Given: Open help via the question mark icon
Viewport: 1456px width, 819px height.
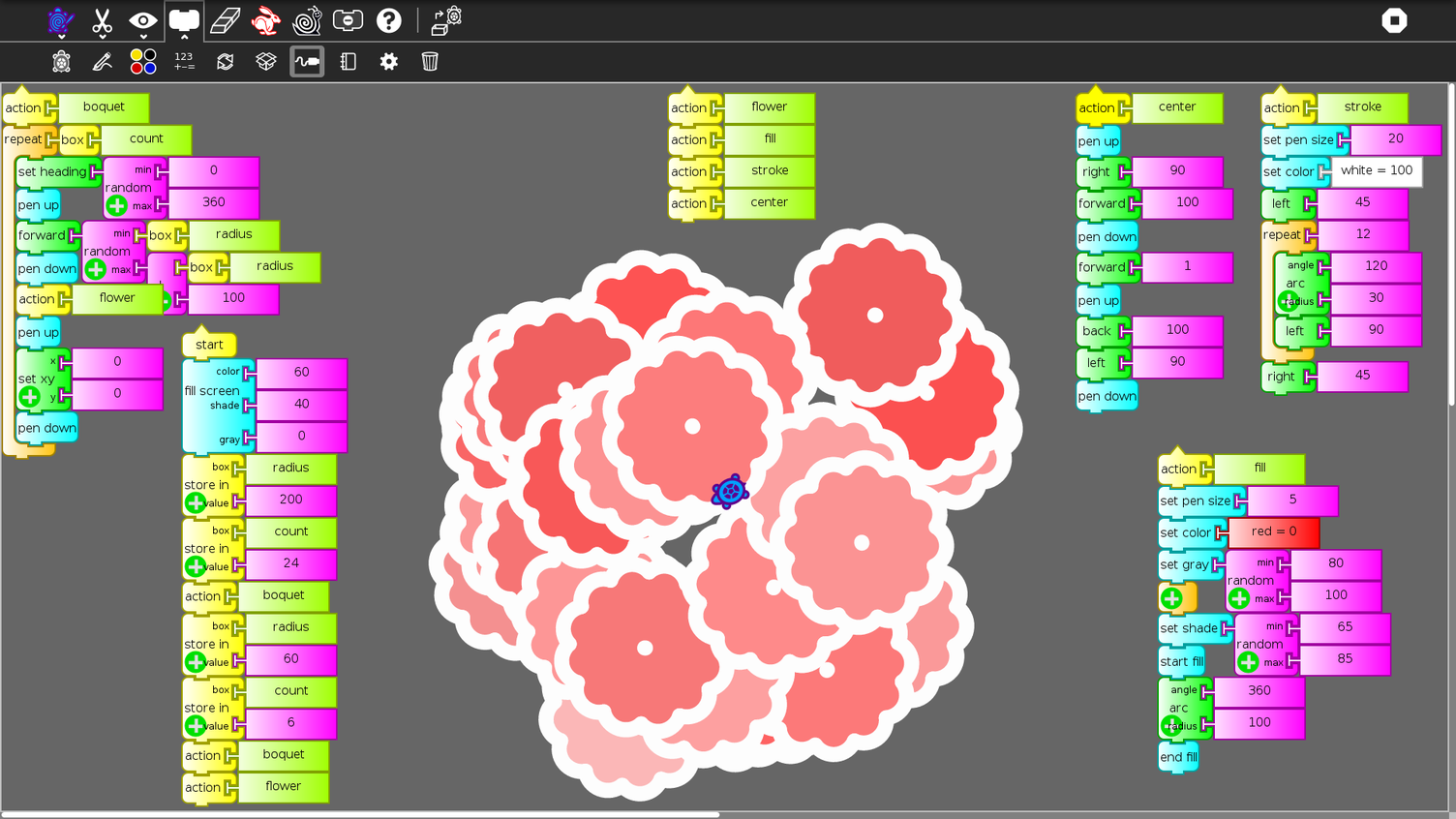Looking at the screenshot, I should coord(388,20).
